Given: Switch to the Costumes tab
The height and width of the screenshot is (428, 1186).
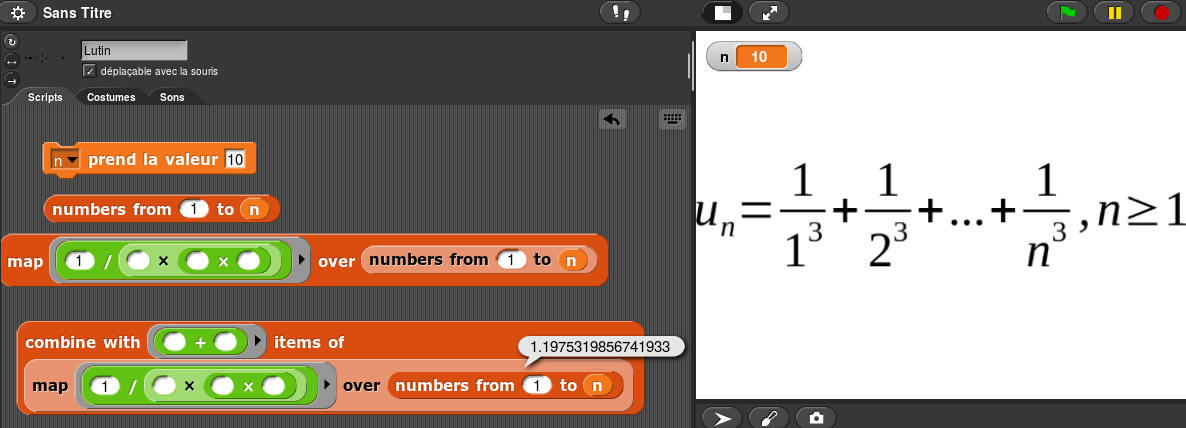Looking at the screenshot, I should pos(111,97).
